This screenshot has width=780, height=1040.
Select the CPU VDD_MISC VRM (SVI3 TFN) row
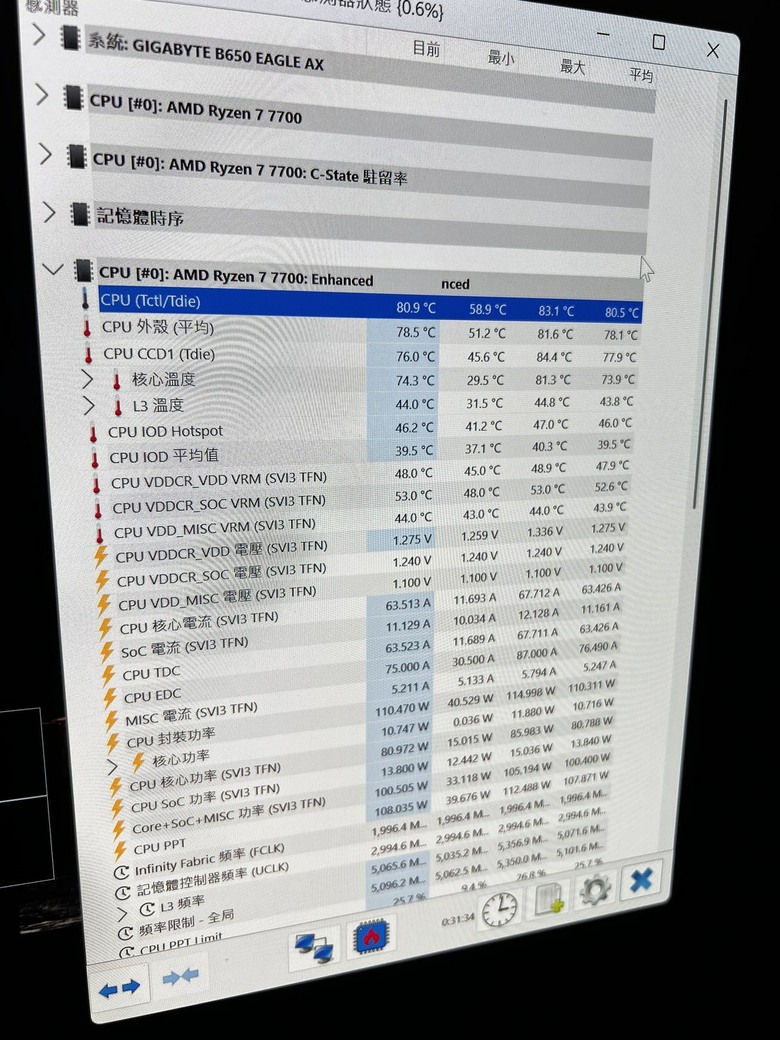[359, 521]
